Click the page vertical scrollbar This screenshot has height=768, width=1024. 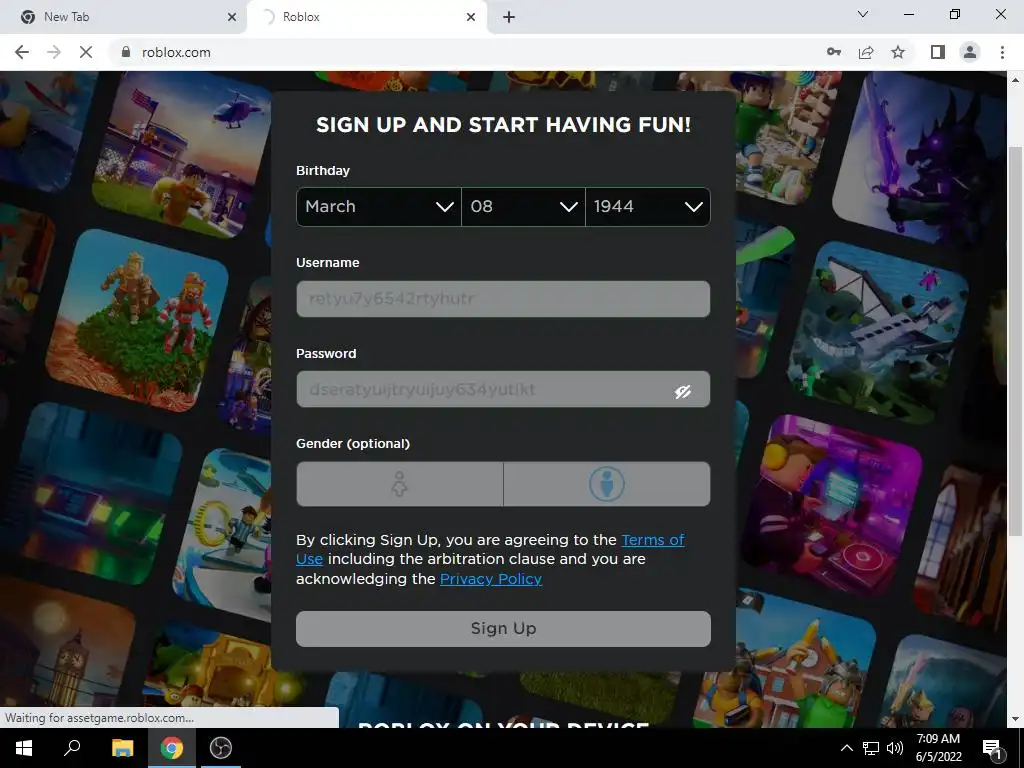[x=1015, y=340]
